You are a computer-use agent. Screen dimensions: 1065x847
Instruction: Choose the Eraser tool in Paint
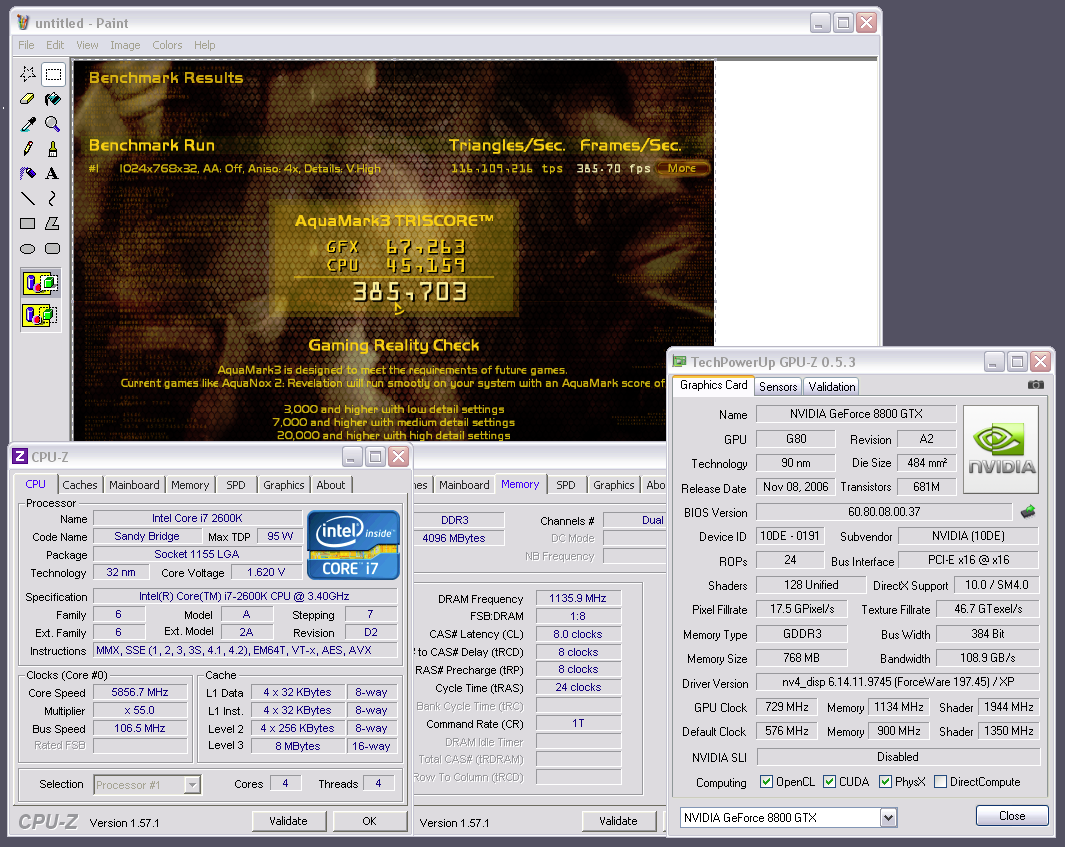click(28, 99)
